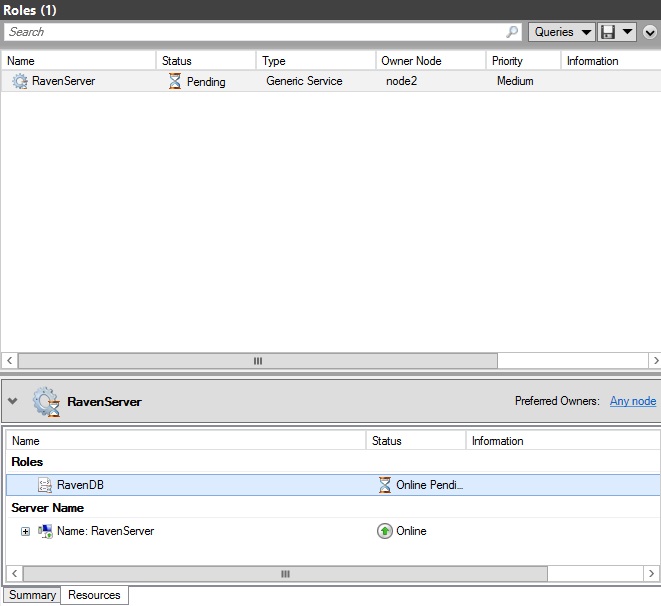Click the roles list horizontal scrollbar thumb
The height and width of the screenshot is (606, 661).
tap(258, 361)
